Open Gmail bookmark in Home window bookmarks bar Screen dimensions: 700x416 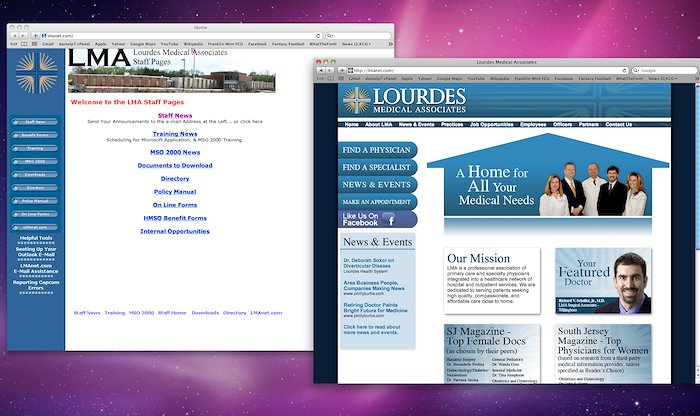click(x=48, y=44)
